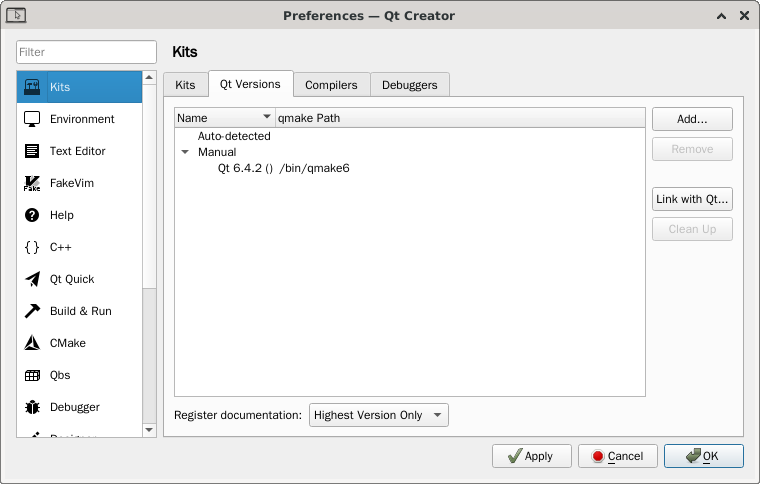Viewport: 760px width, 484px height.
Task: Open the Register documentation dropdown
Action: [x=379, y=415]
